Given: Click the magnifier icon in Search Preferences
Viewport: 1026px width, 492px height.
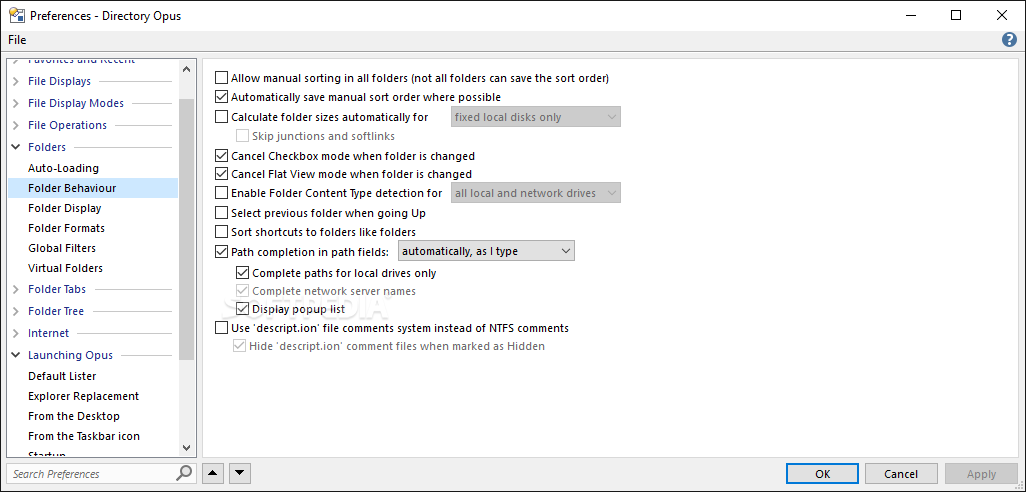Looking at the screenshot, I should click(x=185, y=473).
